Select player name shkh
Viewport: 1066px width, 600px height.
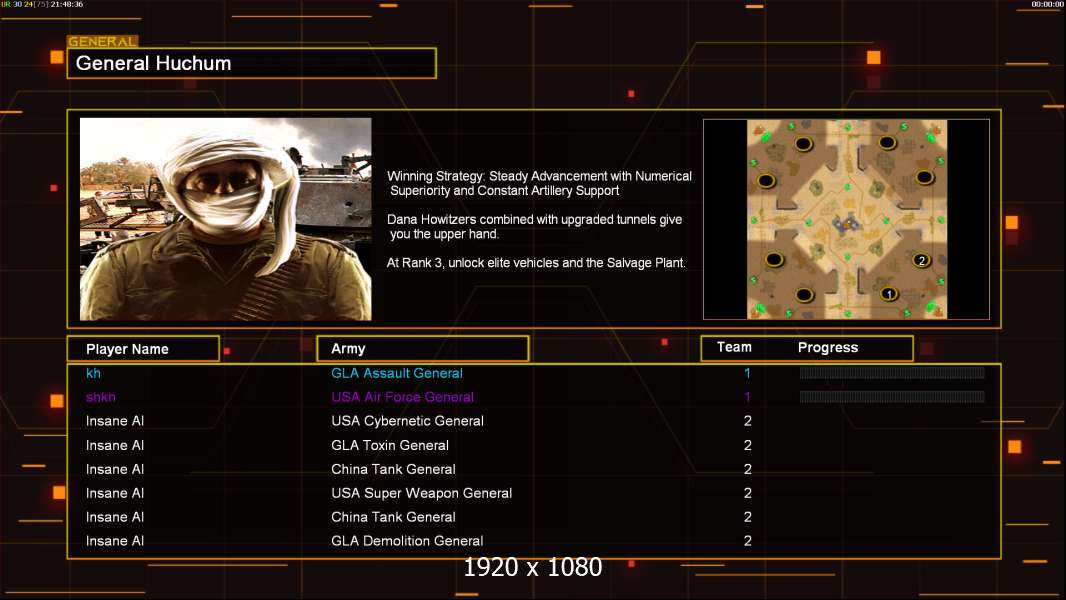(101, 397)
